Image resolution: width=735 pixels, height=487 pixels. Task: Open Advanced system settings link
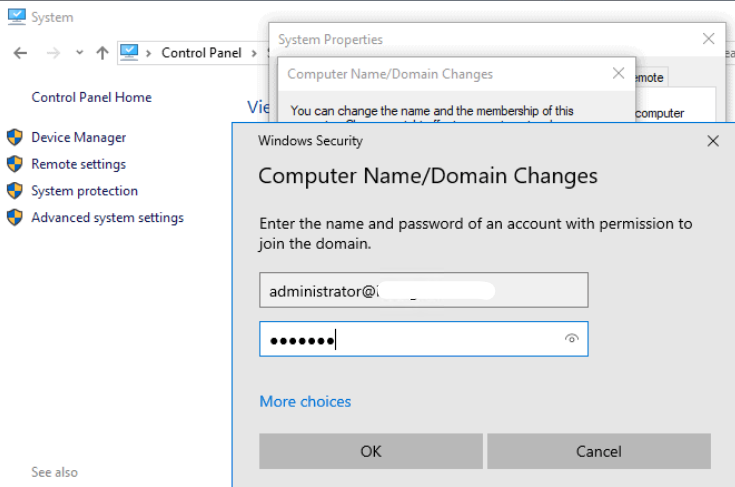(107, 217)
